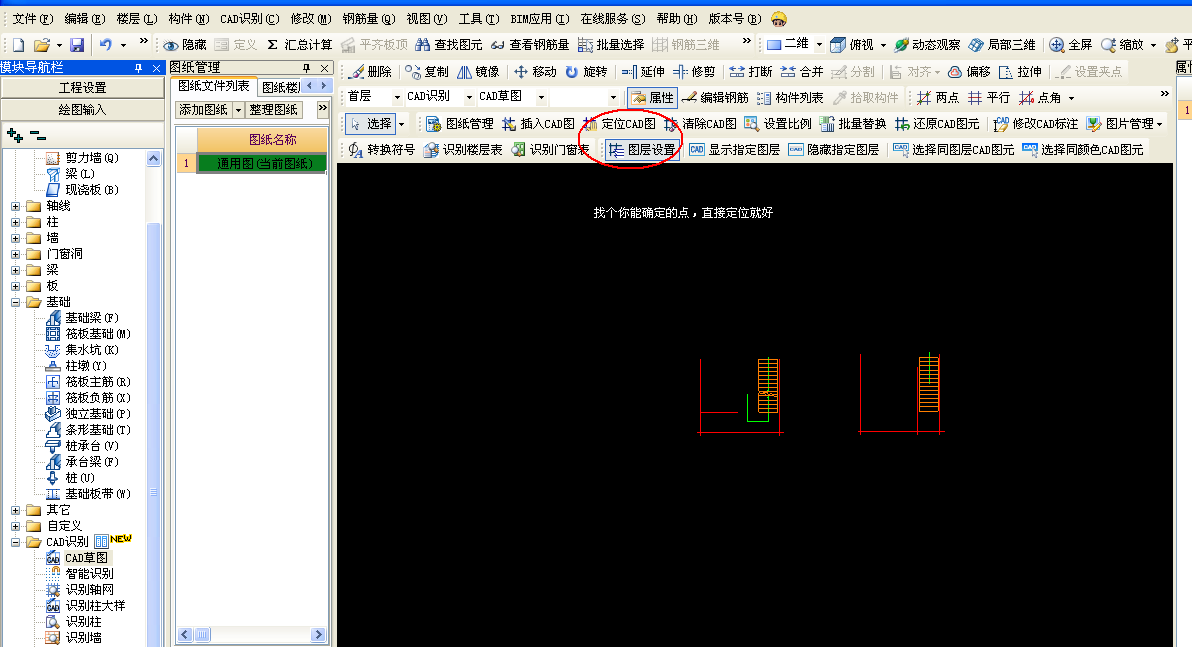This screenshot has height=647, width=1192.
Task: Click 设置比例 tool
Action: [x=778, y=123]
